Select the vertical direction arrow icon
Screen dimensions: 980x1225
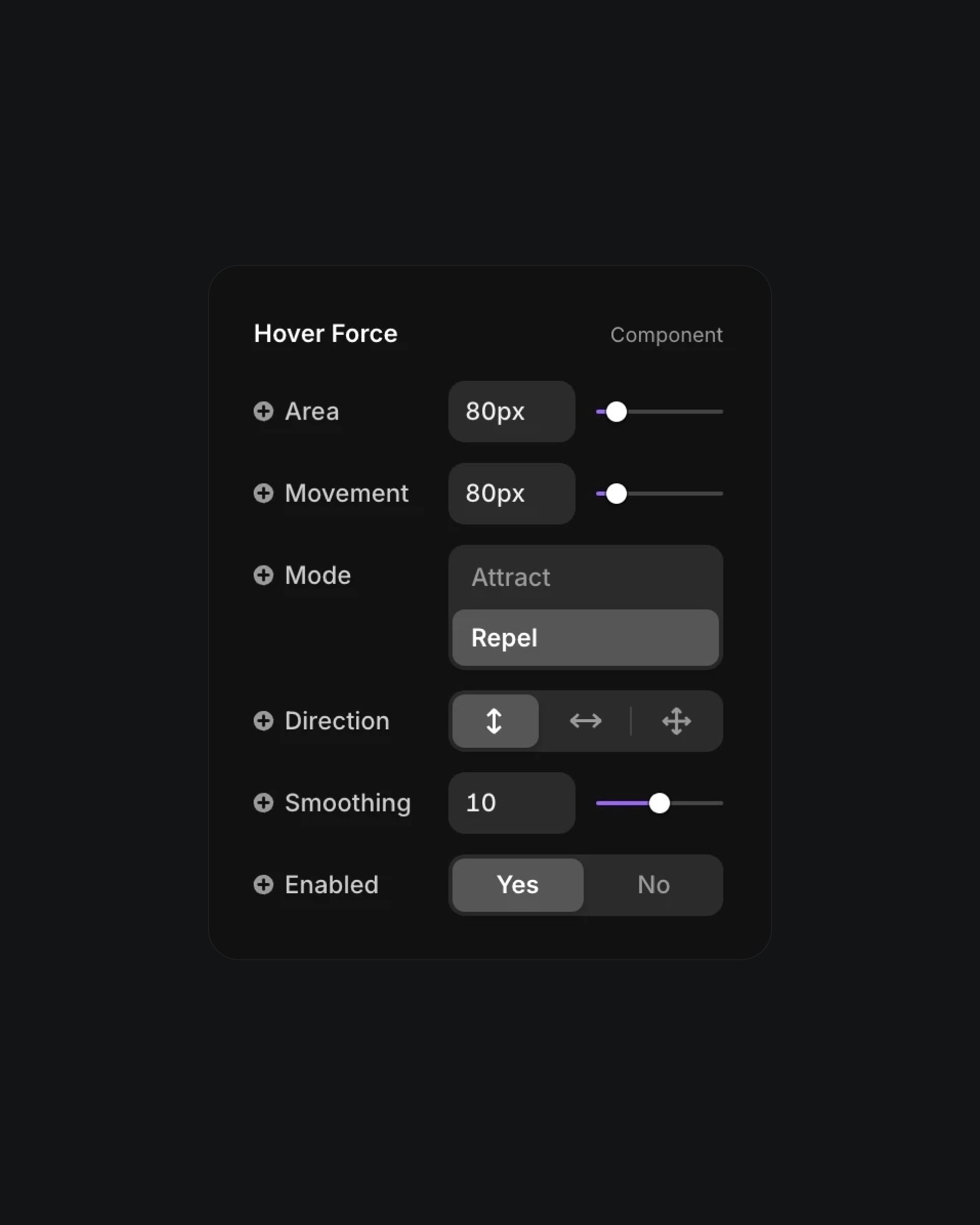coord(495,721)
